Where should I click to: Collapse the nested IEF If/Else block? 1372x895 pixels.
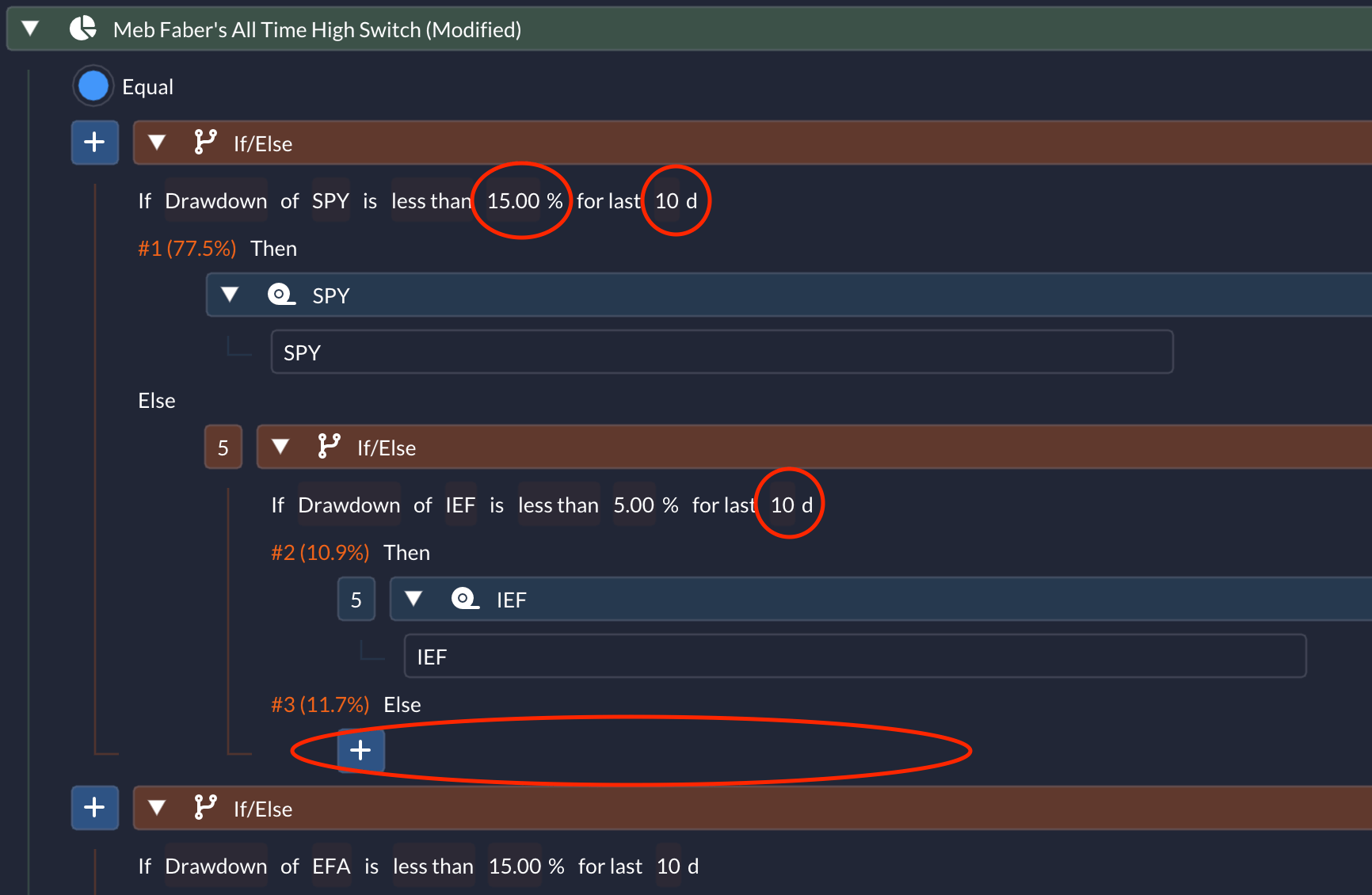click(280, 447)
